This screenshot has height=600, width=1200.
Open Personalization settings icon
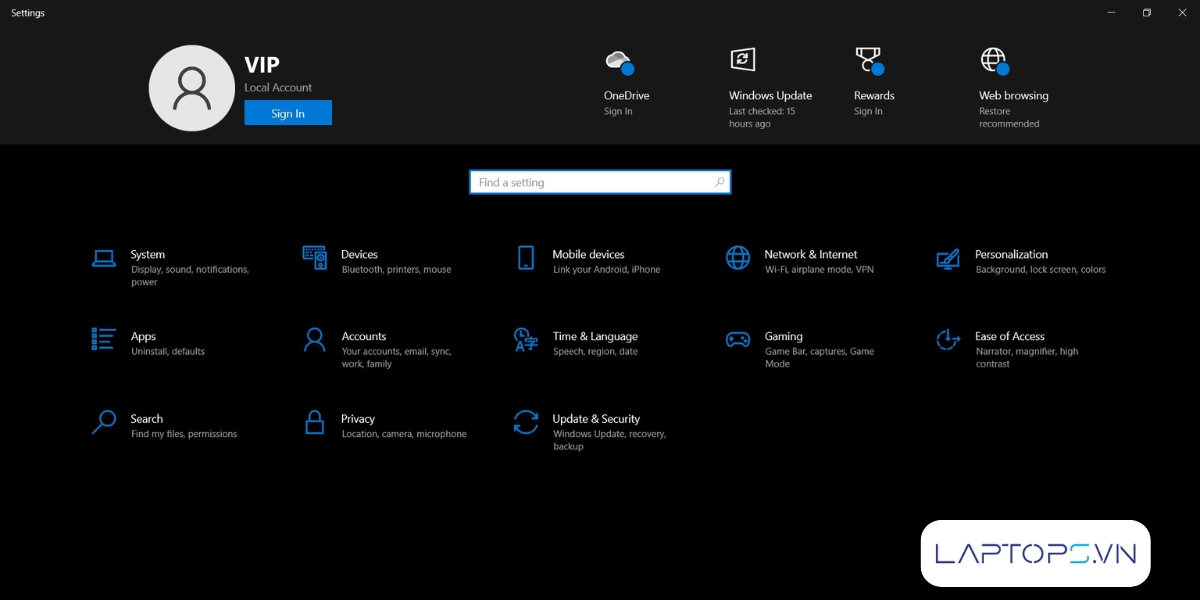click(x=948, y=259)
